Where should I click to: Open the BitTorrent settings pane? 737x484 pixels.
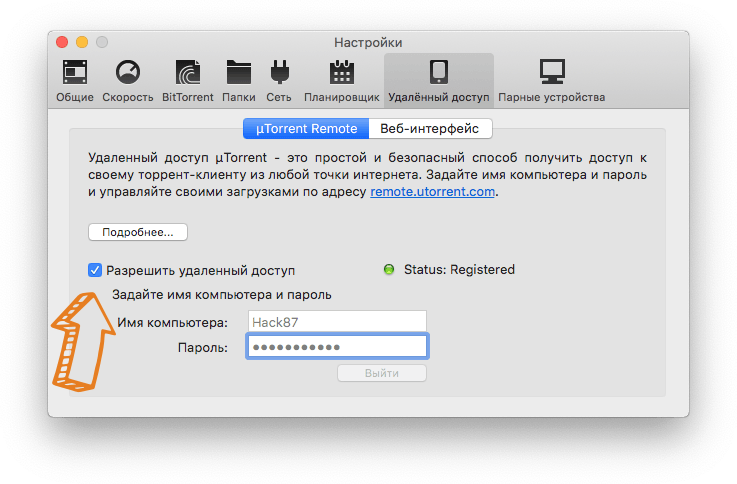pos(188,81)
